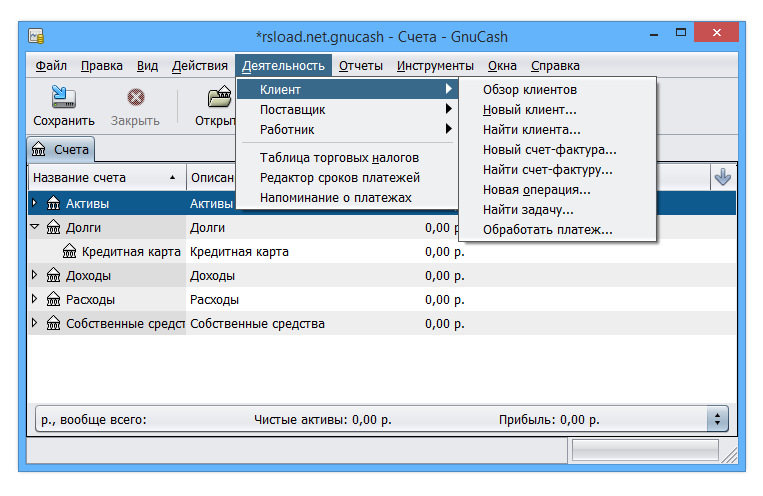Select Обзор клиентов in the submenu

[x=558, y=90]
